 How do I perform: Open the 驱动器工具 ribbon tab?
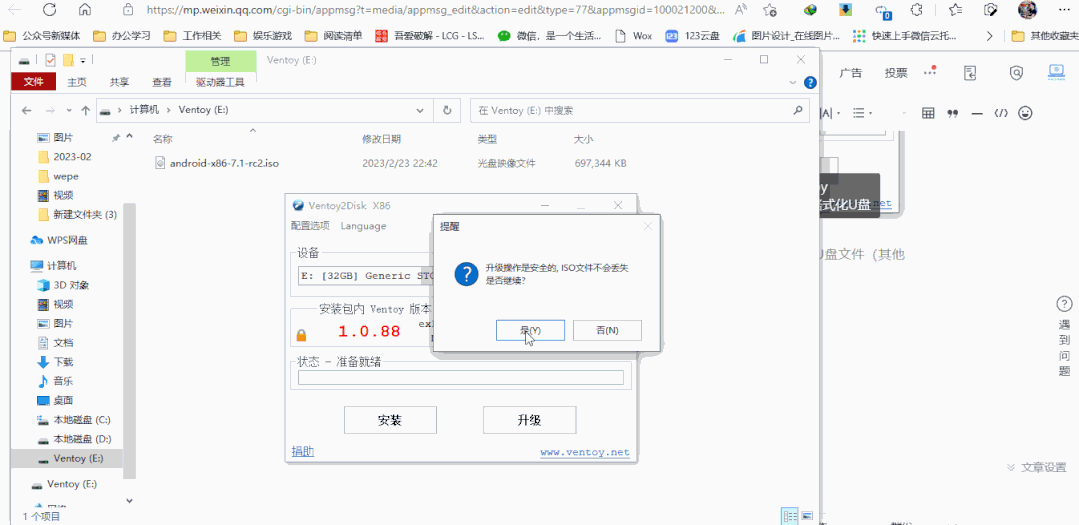tap(220, 82)
